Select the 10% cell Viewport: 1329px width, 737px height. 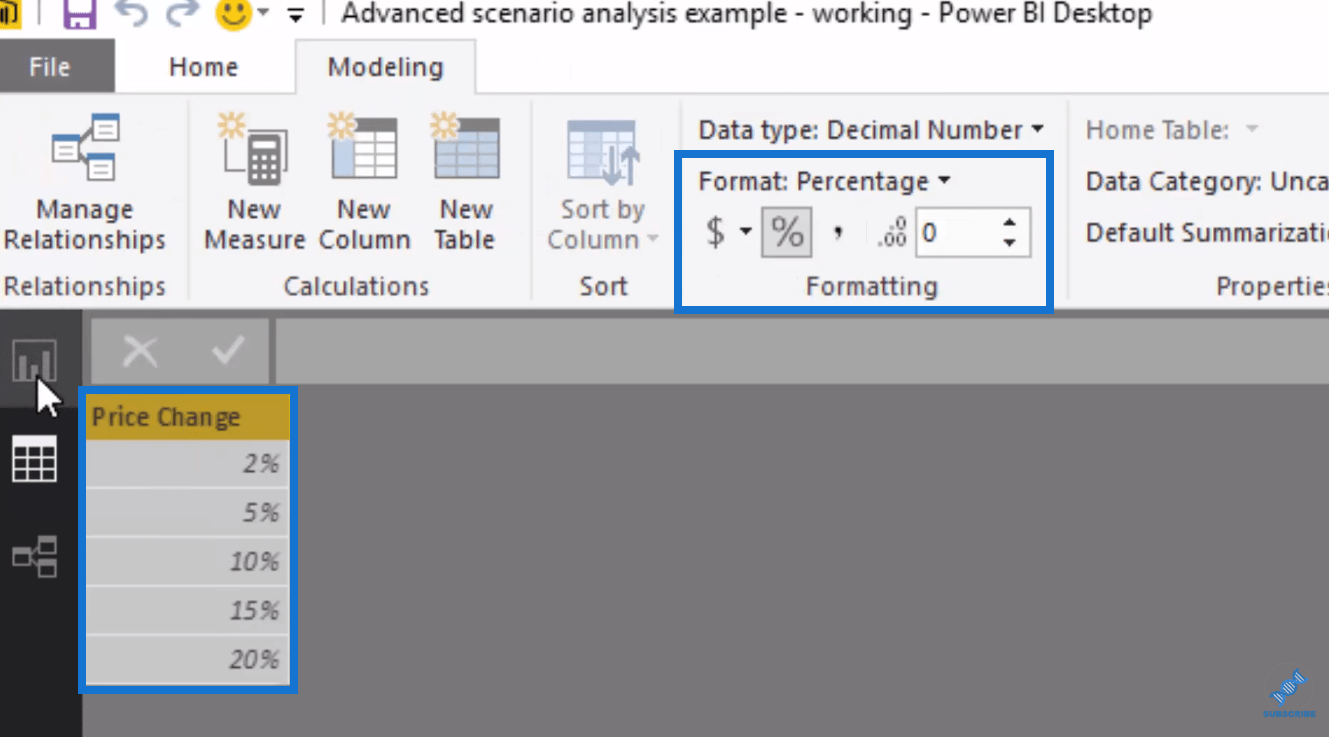188,562
